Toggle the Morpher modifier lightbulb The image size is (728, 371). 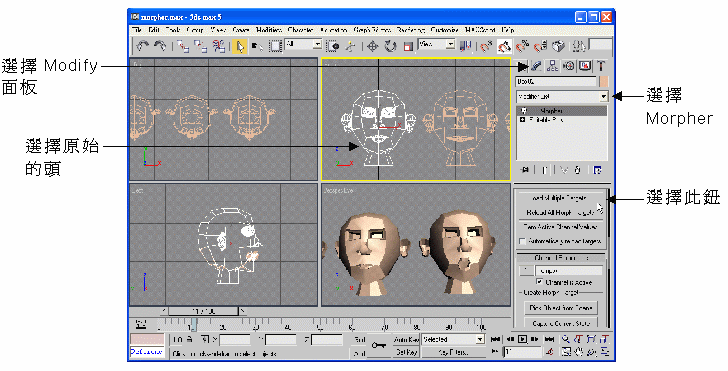click(x=524, y=111)
